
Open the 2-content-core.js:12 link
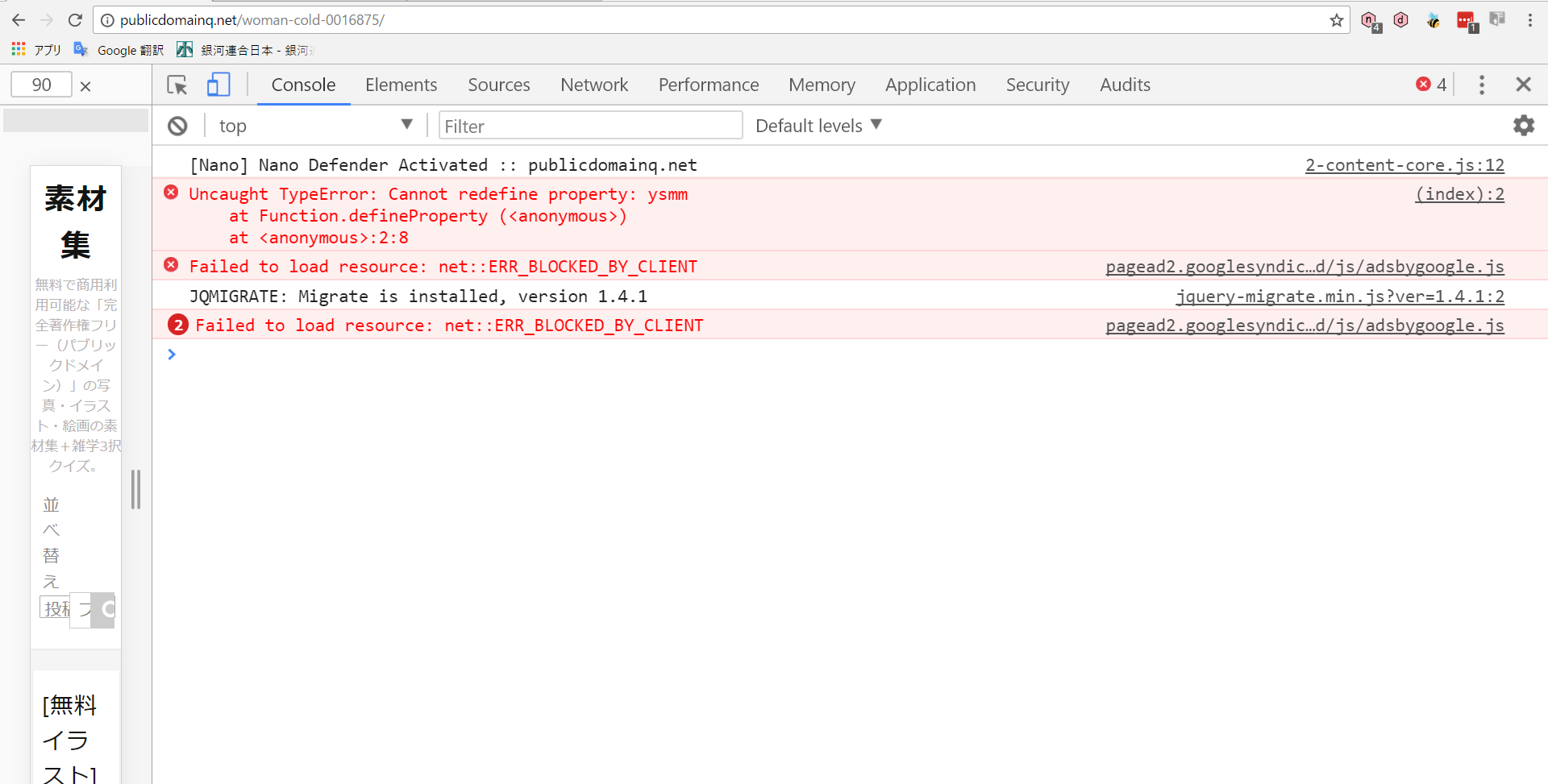tap(1404, 164)
